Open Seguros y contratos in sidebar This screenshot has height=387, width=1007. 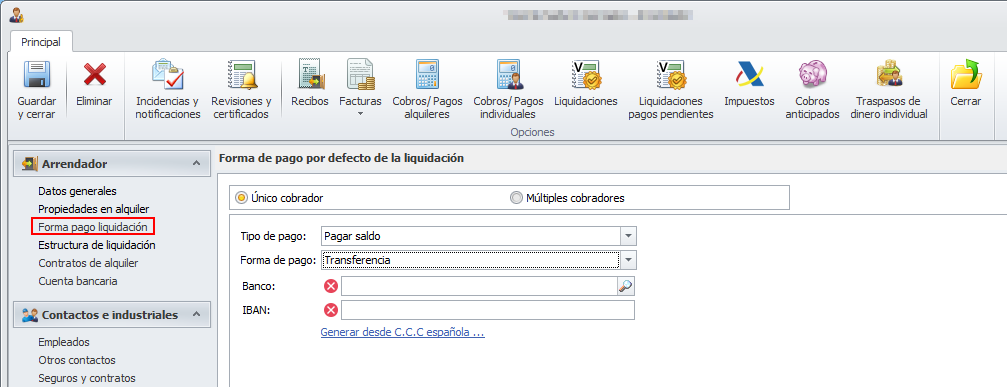[x=87, y=378]
